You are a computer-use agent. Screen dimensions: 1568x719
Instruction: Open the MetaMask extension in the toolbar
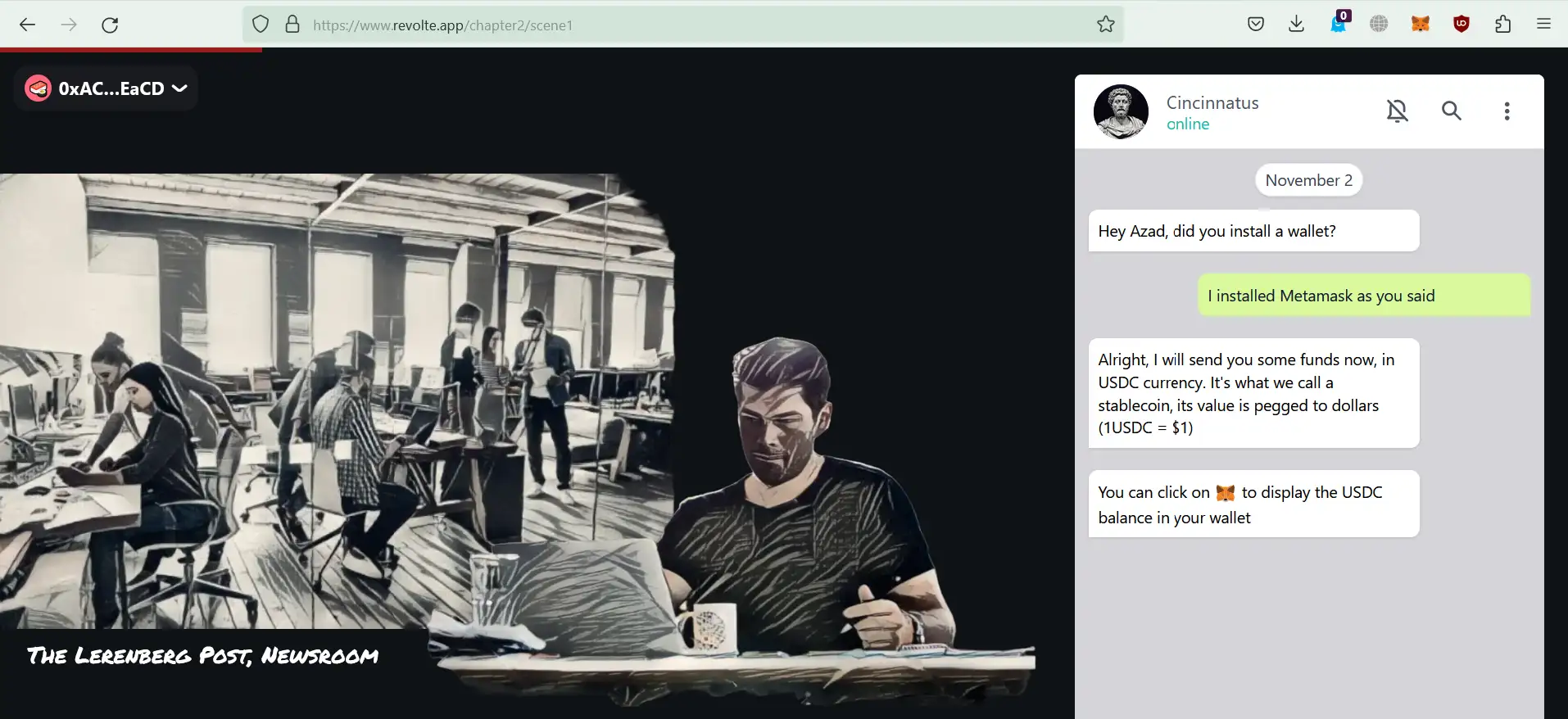click(x=1420, y=25)
